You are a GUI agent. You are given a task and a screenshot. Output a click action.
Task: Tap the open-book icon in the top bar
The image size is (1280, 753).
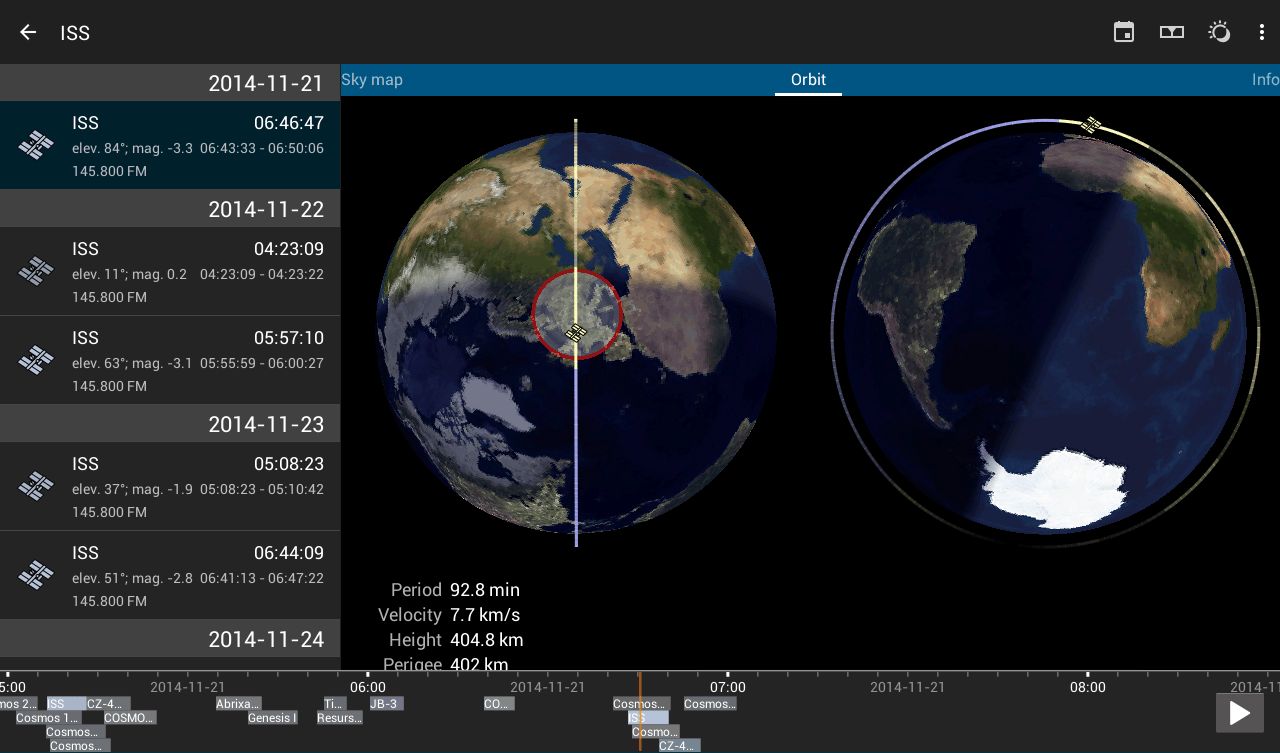(1172, 32)
